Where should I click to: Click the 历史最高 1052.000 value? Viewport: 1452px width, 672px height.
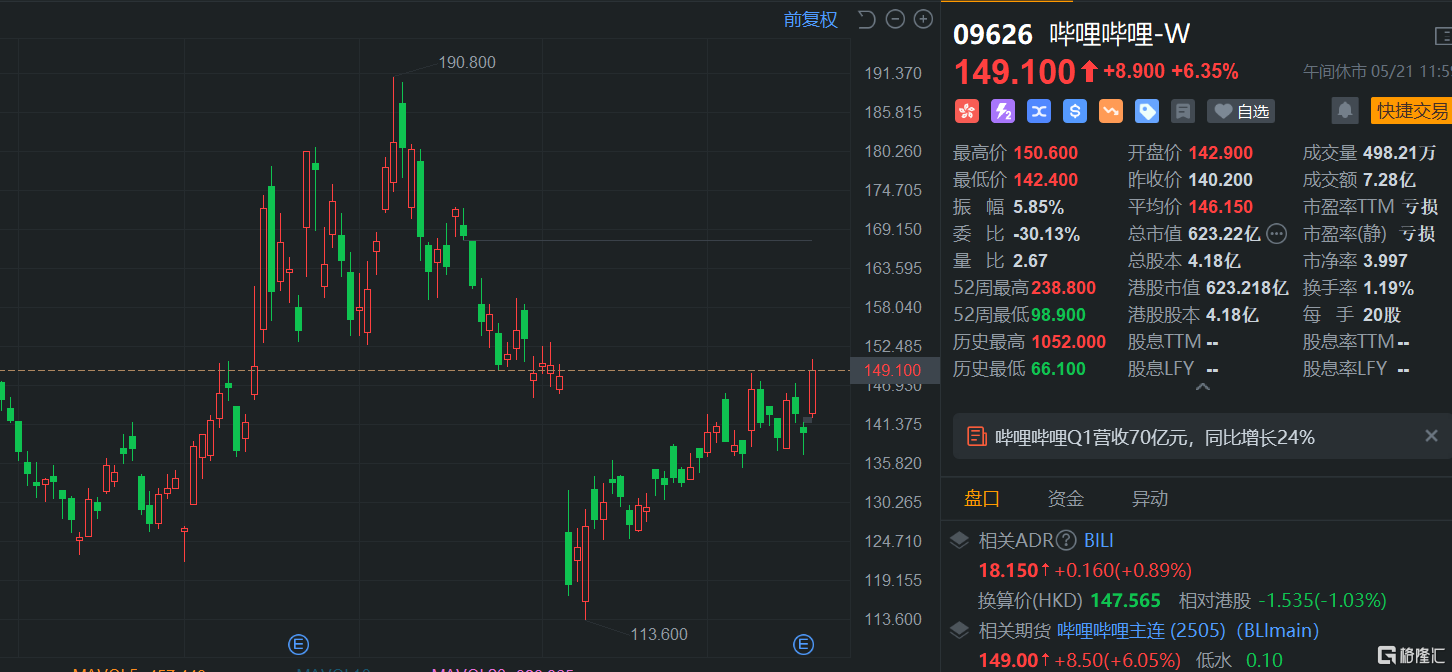coord(1068,342)
